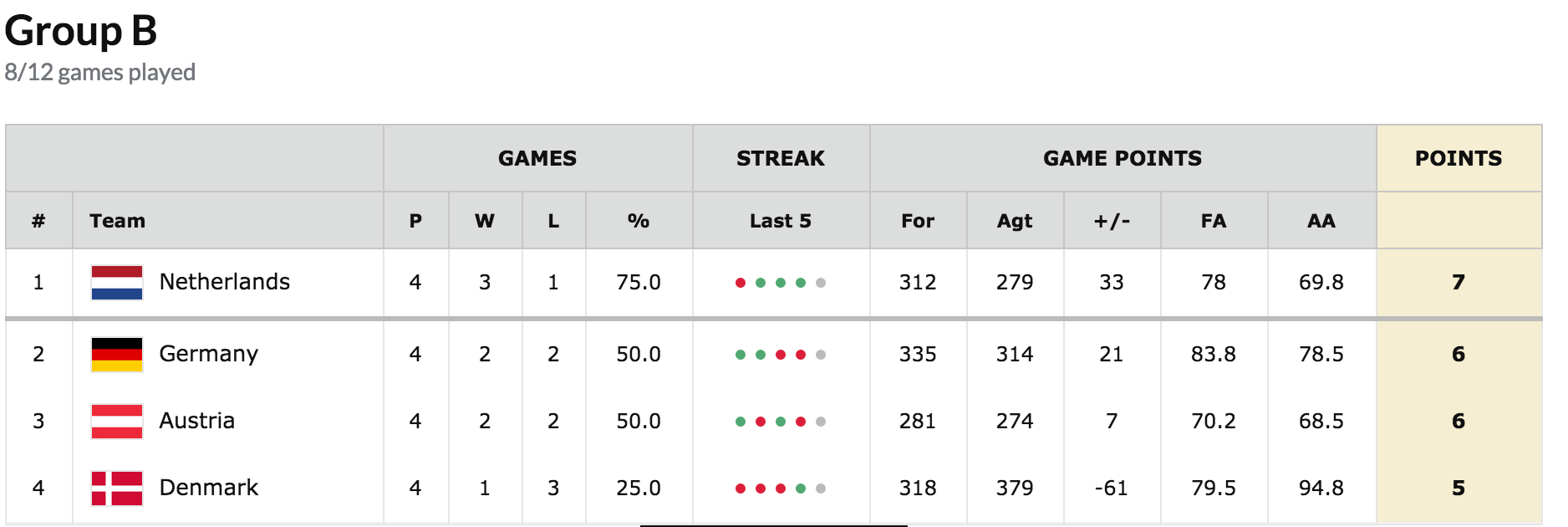Click the GAME POINTS group header
The image size is (1568, 527).
click(x=1123, y=158)
